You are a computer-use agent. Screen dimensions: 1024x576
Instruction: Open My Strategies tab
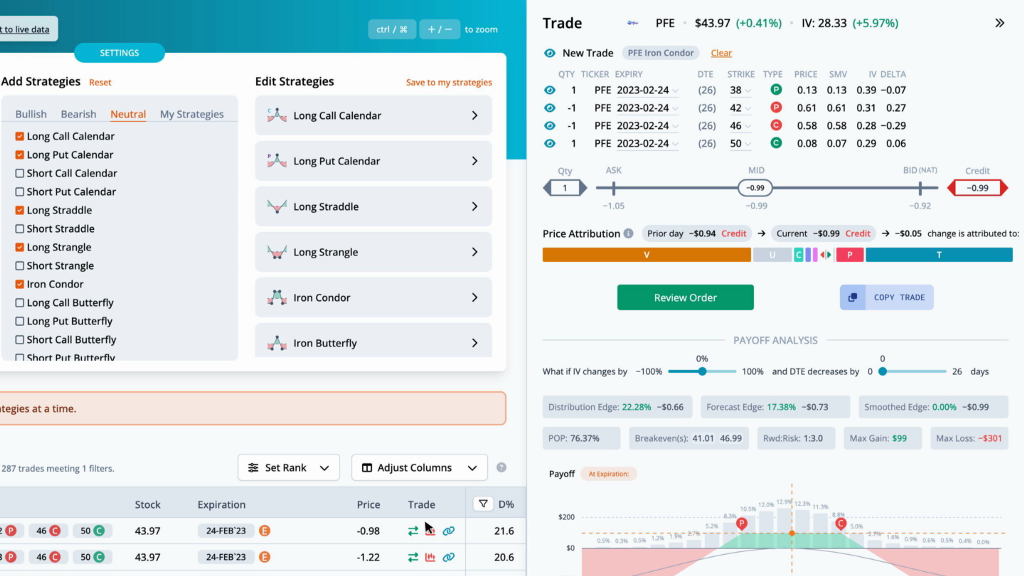[192, 114]
